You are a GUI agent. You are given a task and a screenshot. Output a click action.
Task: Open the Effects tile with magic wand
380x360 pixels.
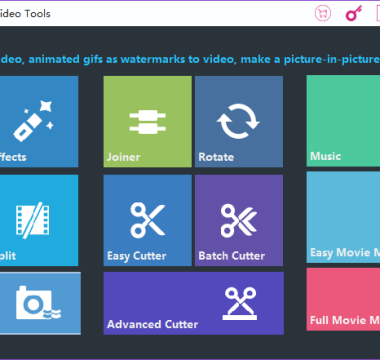pyautogui.click(x=39, y=121)
